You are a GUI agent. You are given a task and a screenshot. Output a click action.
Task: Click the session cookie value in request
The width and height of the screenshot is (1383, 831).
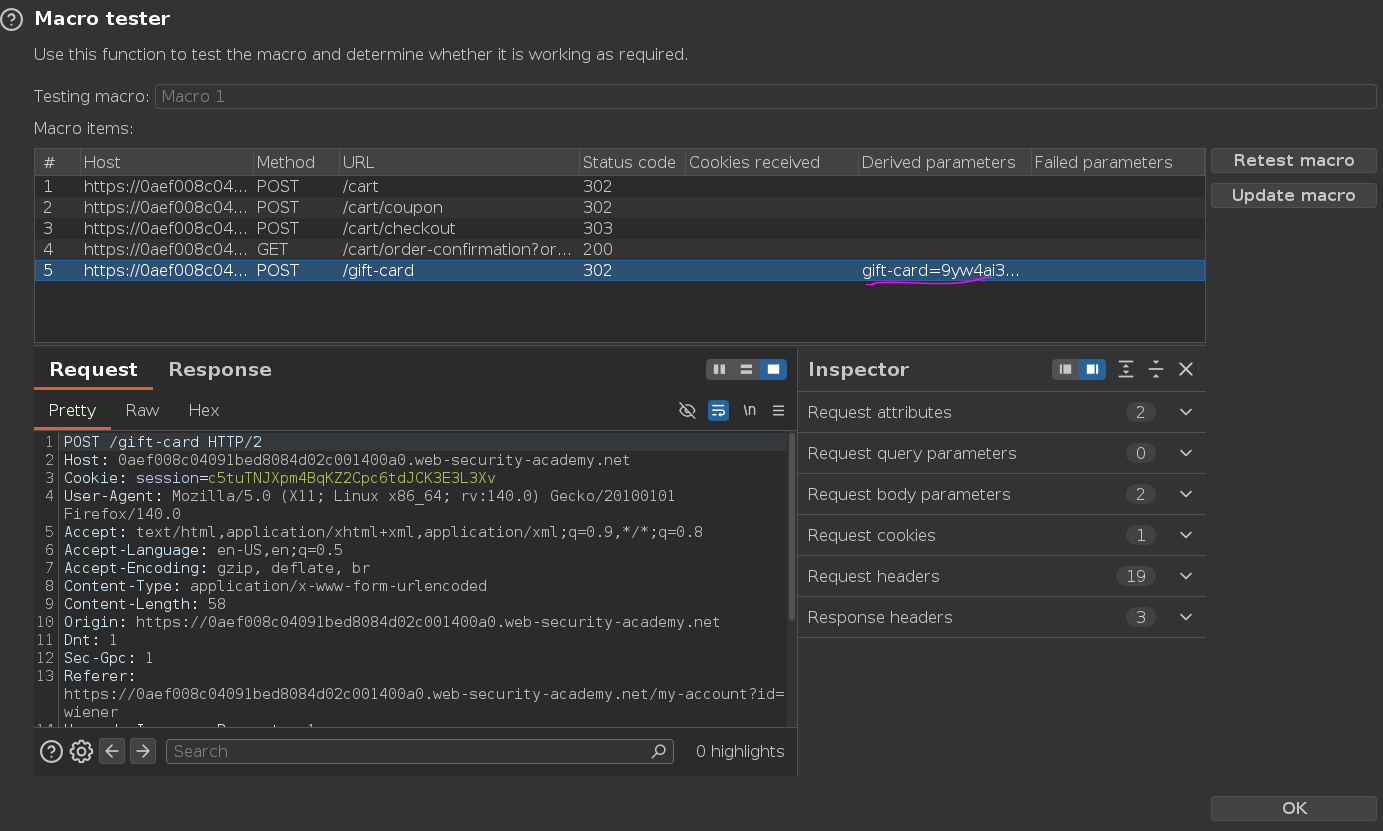click(x=351, y=478)
